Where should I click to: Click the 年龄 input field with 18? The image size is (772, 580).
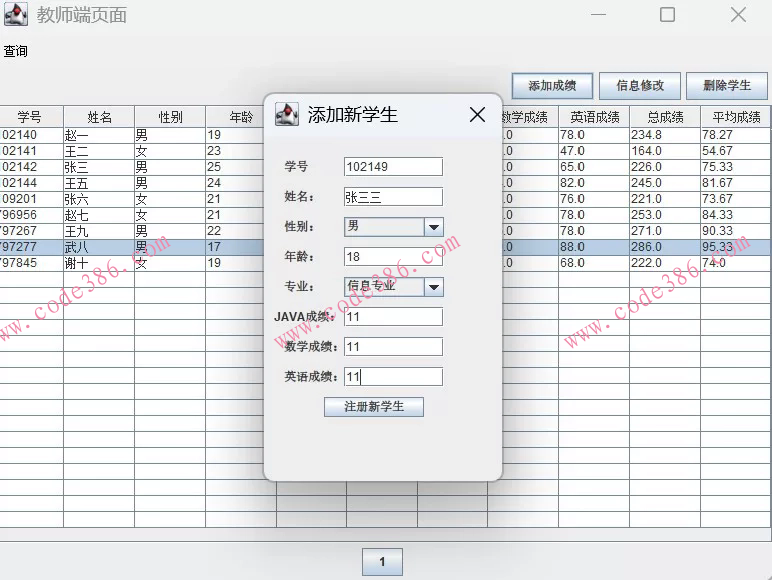[393, 257]
